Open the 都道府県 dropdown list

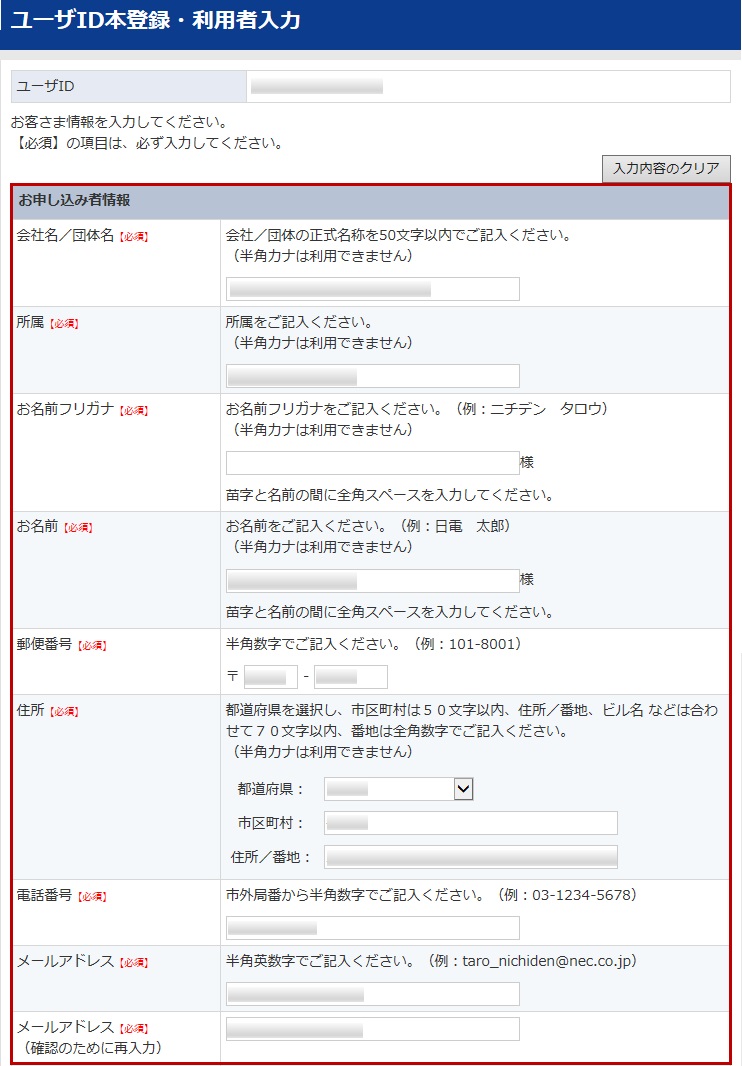(398, 789)
